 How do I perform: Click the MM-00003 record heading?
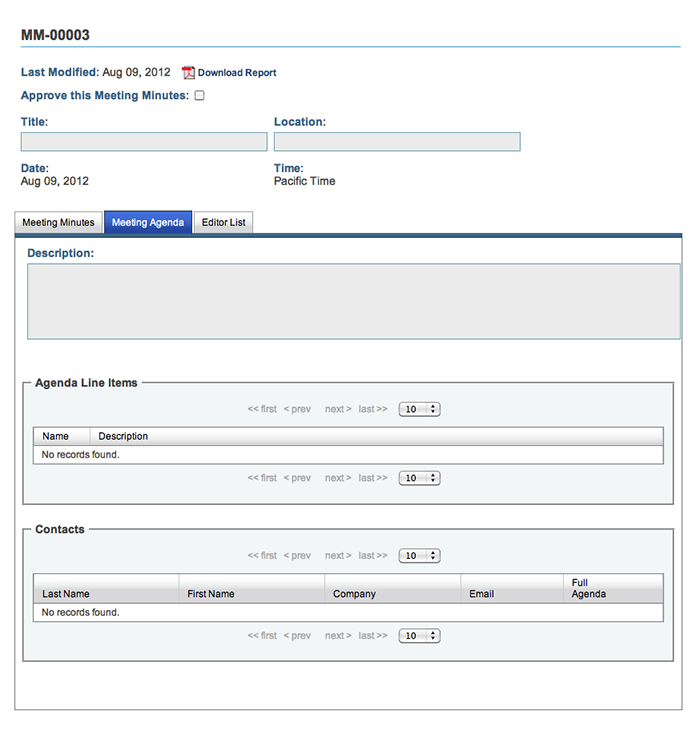(x=55, y=35)
